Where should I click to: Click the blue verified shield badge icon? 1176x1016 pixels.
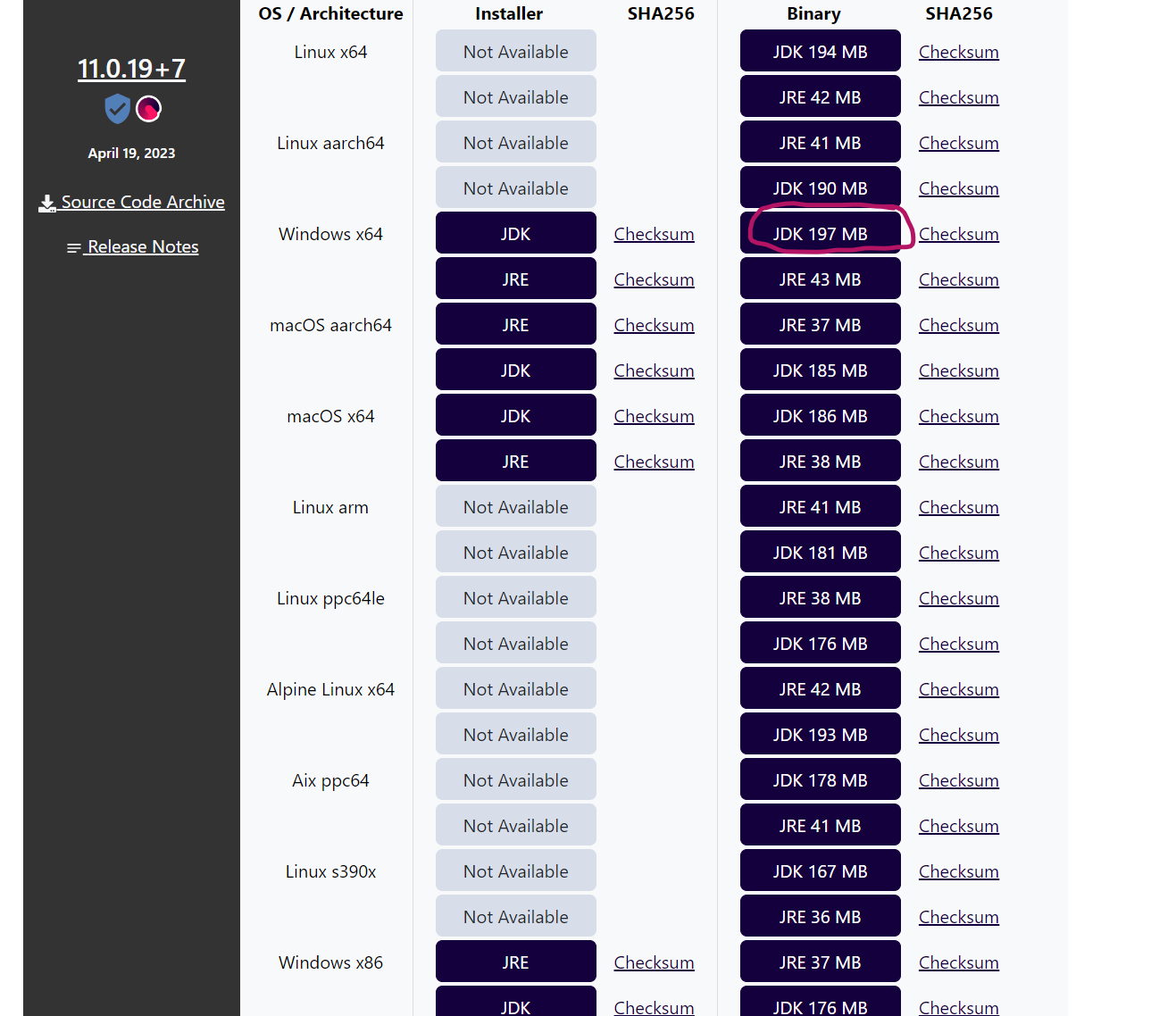[117, 109]
